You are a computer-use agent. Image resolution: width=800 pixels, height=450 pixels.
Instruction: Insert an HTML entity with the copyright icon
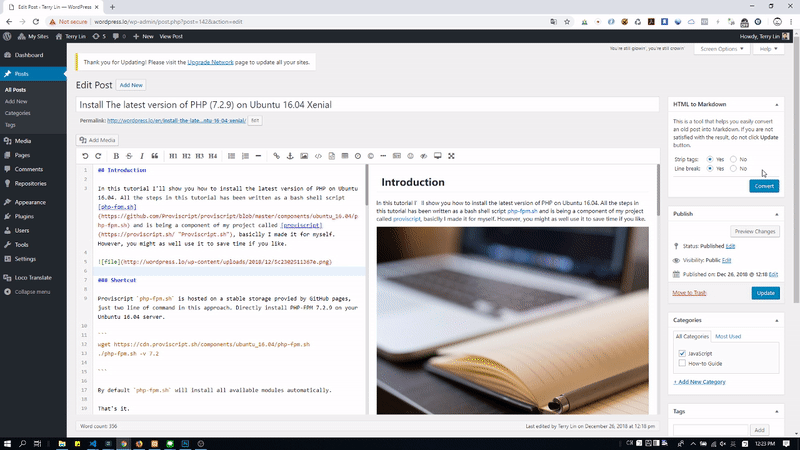(371, 156)
